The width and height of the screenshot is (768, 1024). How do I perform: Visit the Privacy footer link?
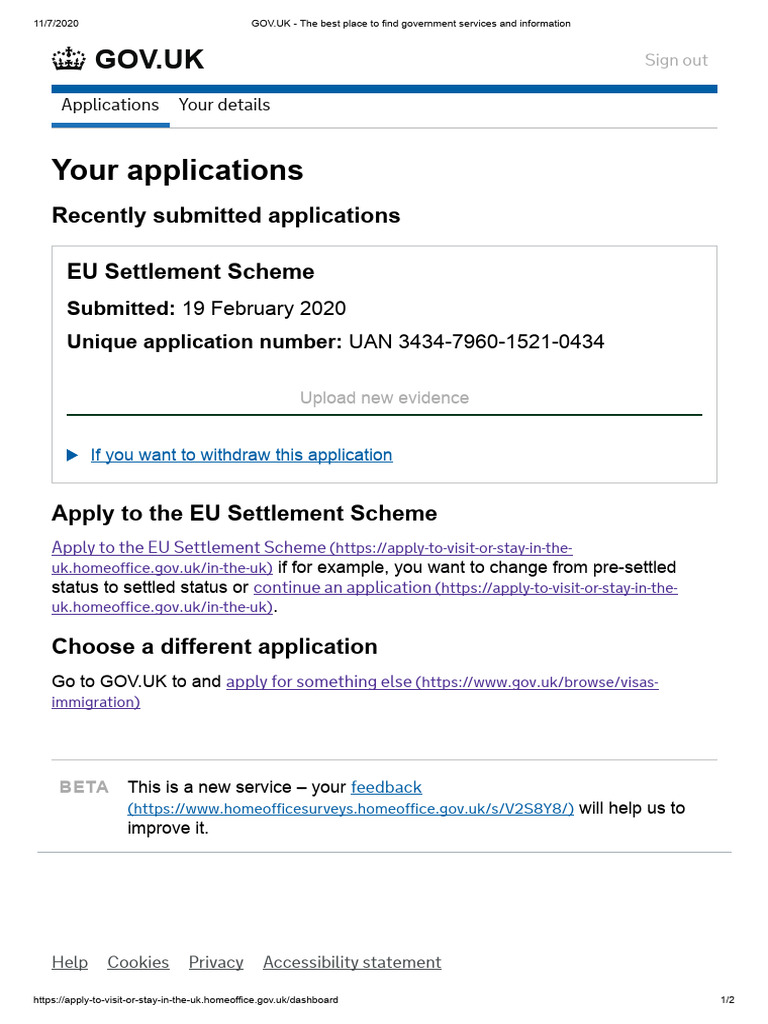point(216,962)
